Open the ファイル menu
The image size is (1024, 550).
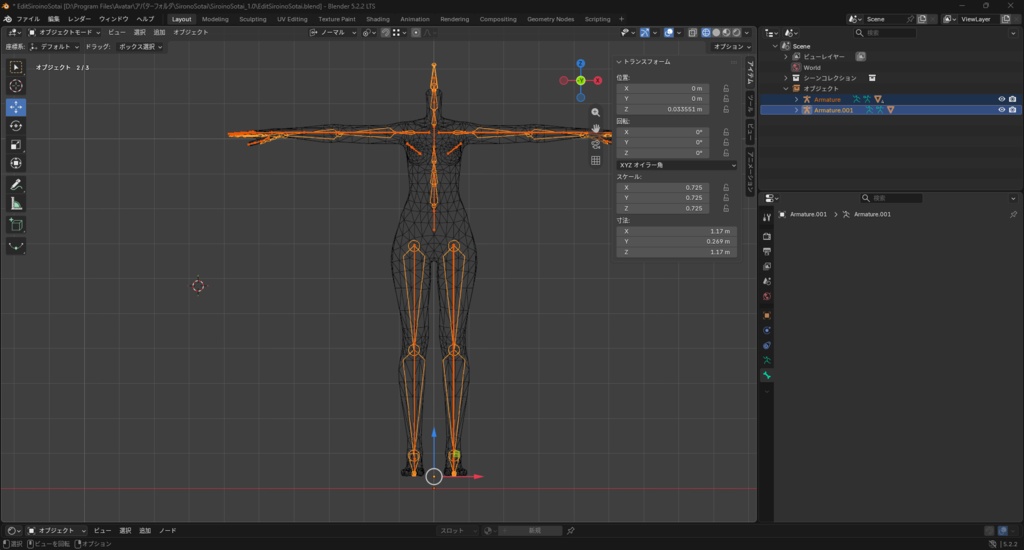[27, 19]
